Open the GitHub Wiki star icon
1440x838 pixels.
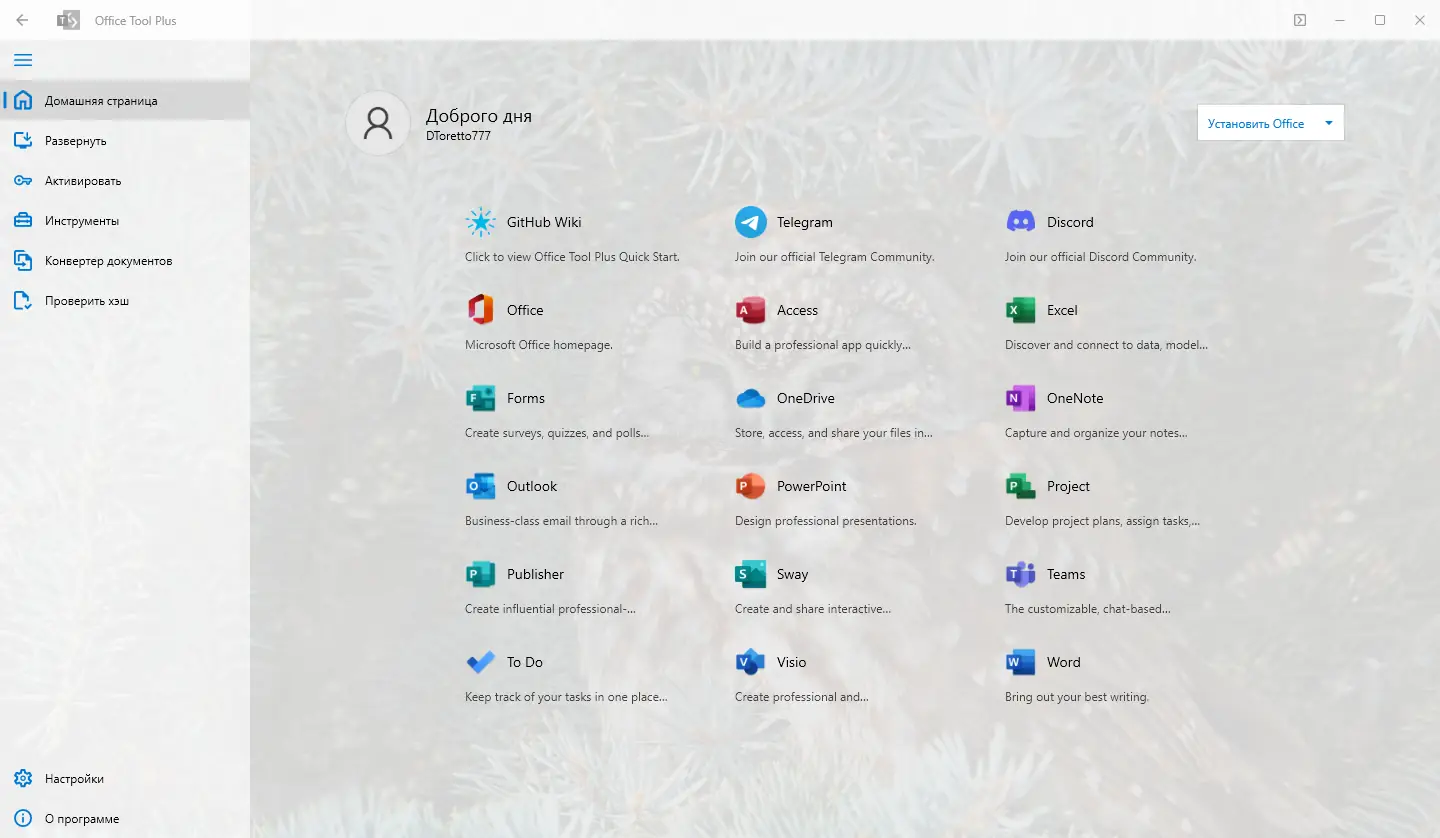tap(481, 222)
